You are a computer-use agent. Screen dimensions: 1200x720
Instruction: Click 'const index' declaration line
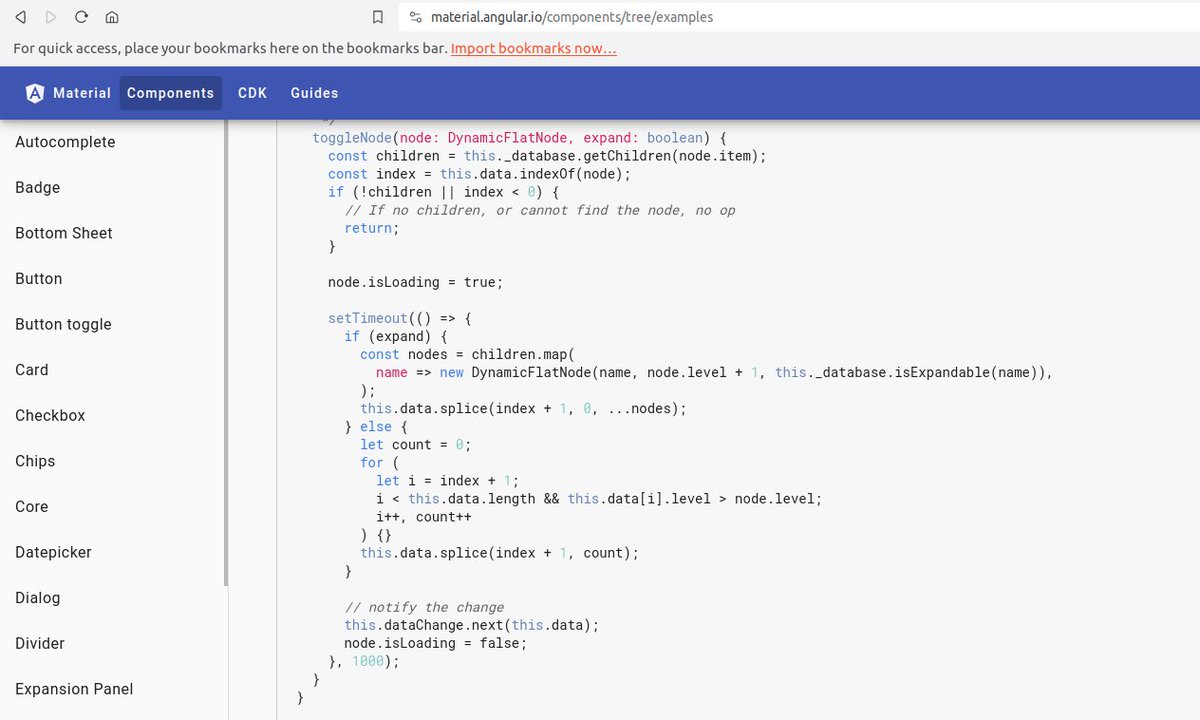480,174
